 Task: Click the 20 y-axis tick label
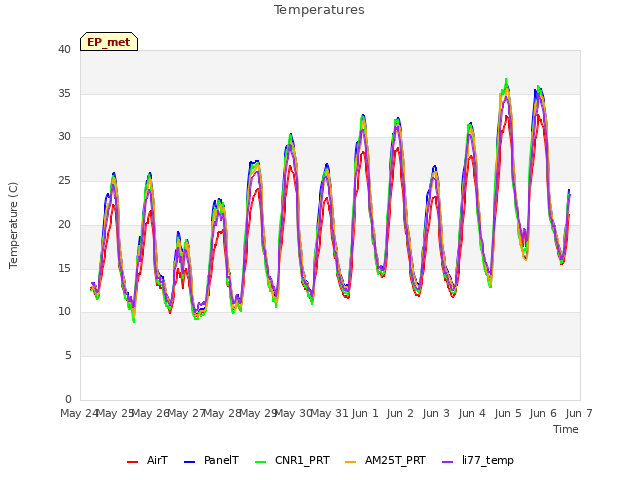pyautogui.click(x=64, y=224)
